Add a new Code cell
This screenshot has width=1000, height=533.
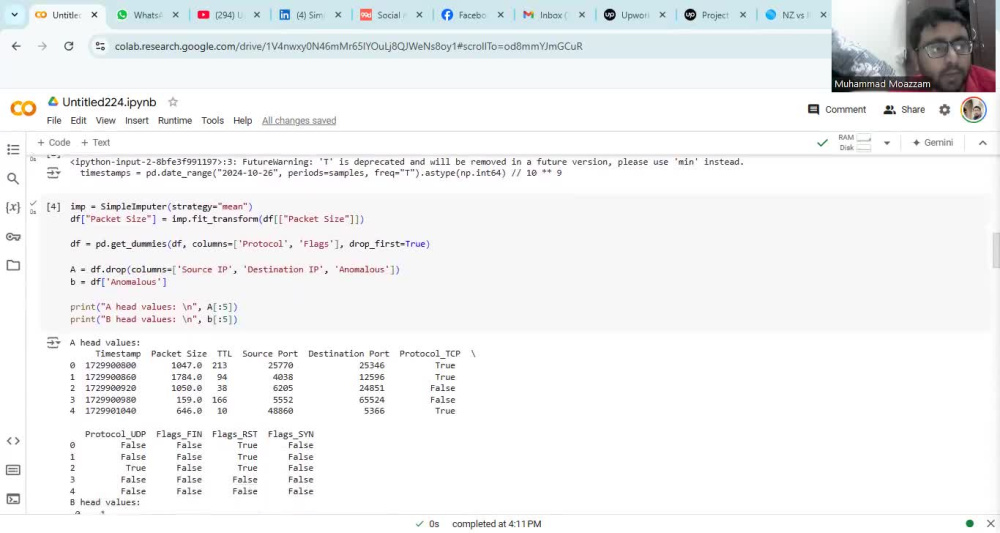pyautogui.click(x=54, y=143)
